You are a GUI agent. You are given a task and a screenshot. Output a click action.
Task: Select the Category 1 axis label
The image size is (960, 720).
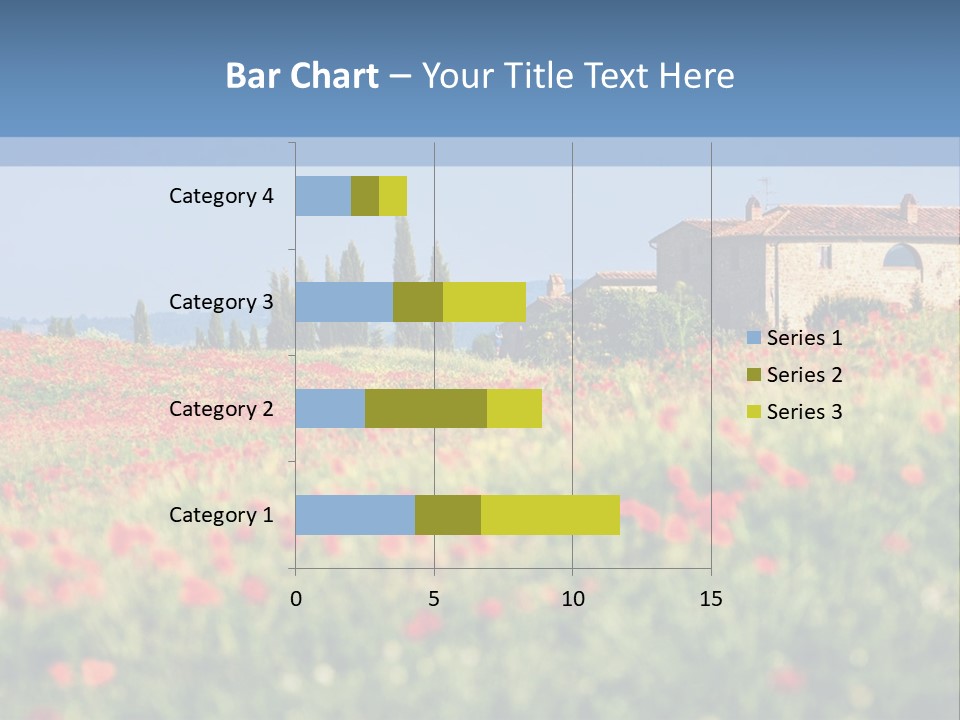click(x=221, y=515)
